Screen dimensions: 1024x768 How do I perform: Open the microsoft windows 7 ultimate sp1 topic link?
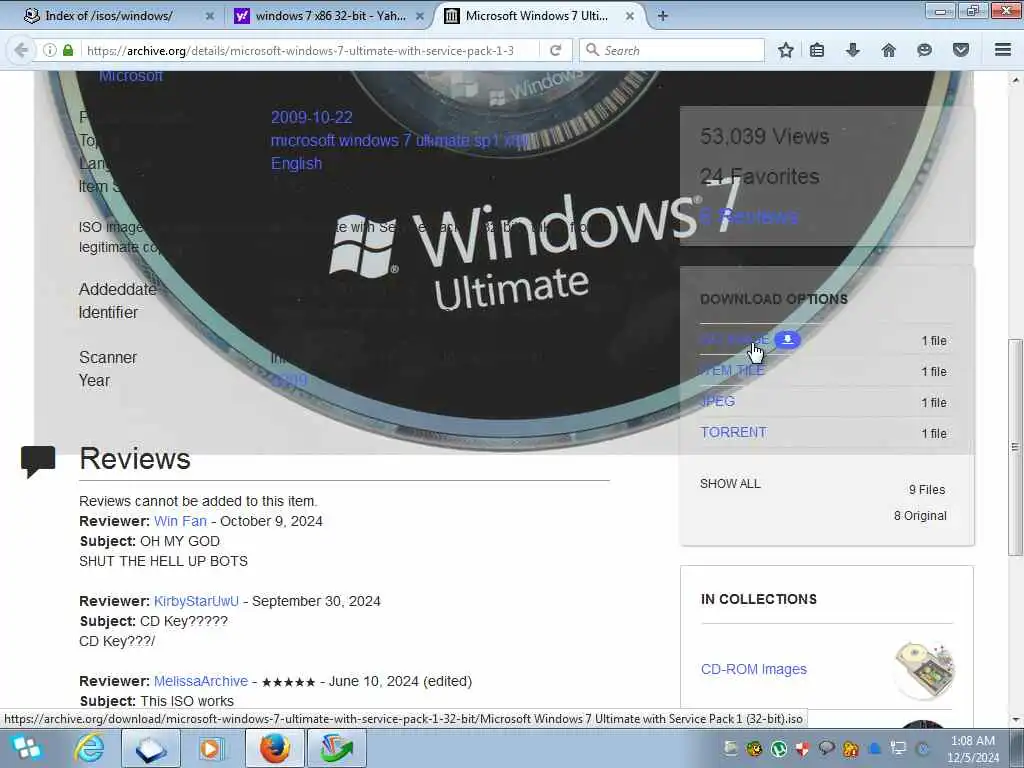pos(400,140)
